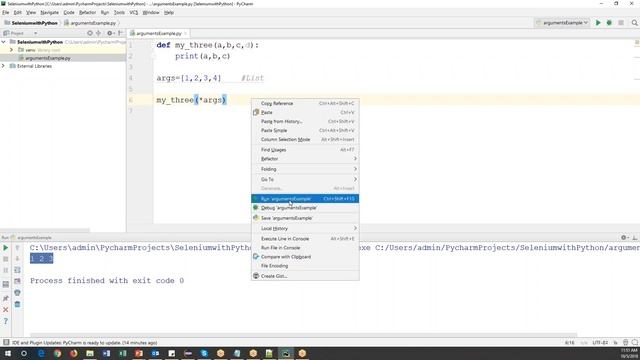Choose Execute Line in Console

click(x=305, y=239)
